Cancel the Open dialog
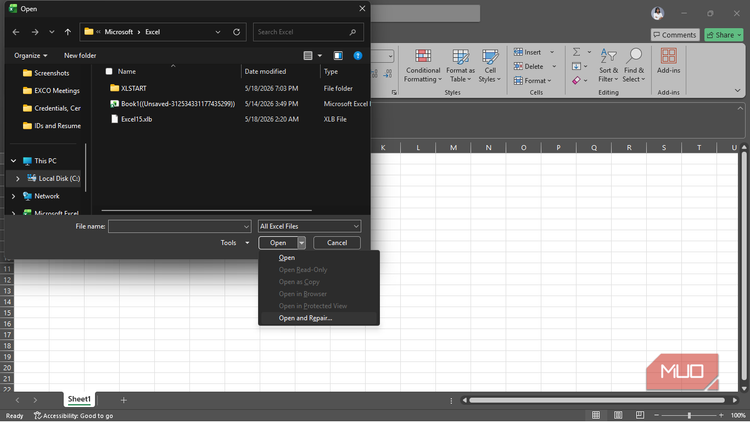Image resolution: width=750 pixels, height=422 pixels. (337, 243)
